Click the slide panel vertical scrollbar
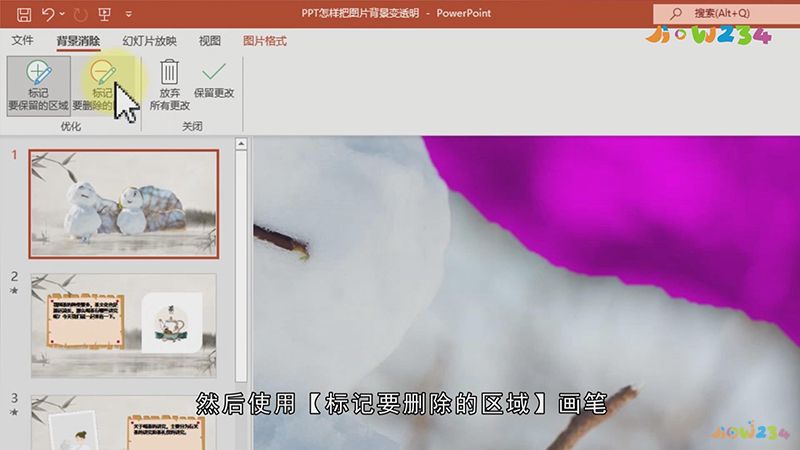The width and height of the screenshot is (800, 450). pos(241,265)
